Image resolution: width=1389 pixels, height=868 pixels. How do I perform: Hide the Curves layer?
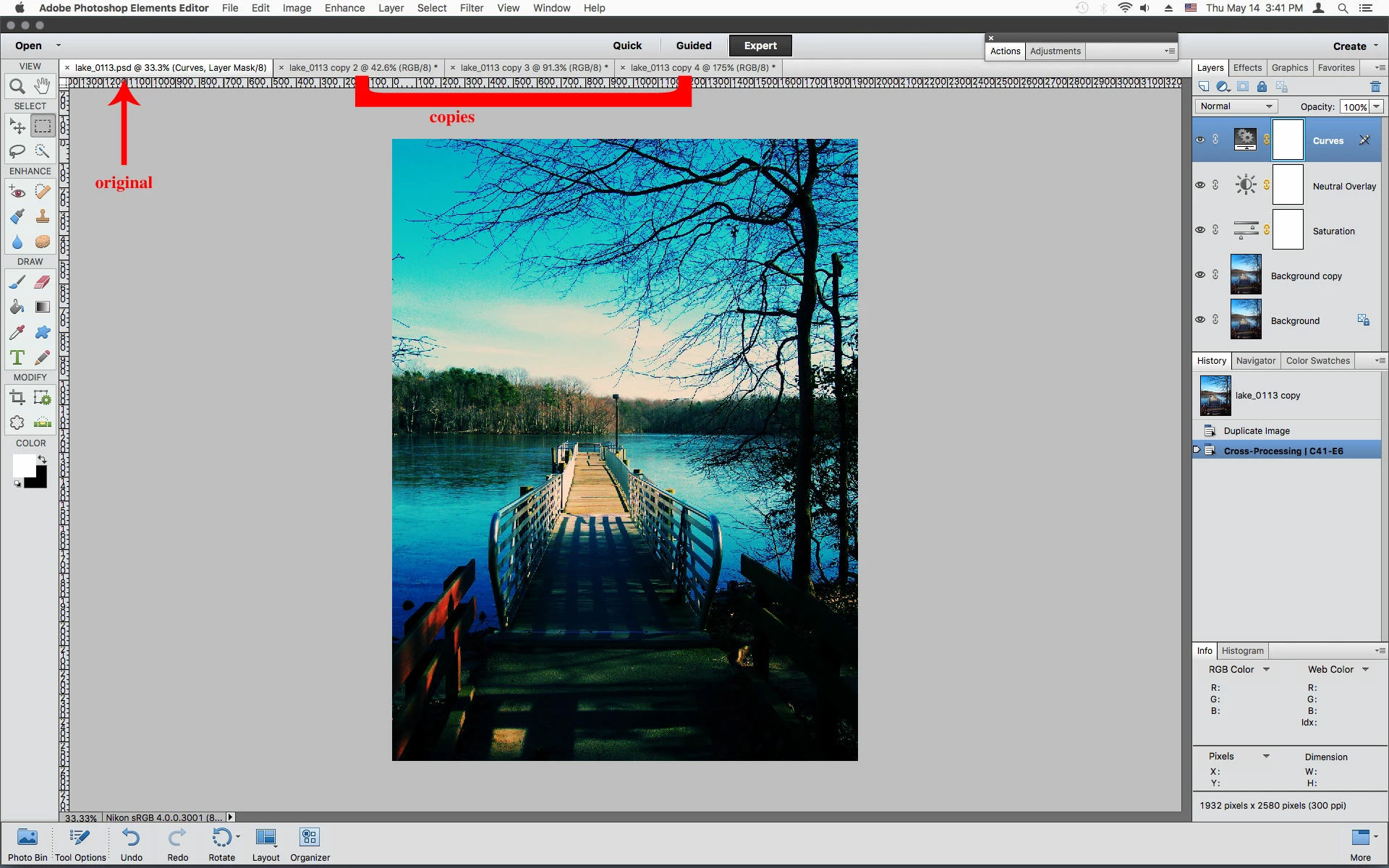(1200, 140)
